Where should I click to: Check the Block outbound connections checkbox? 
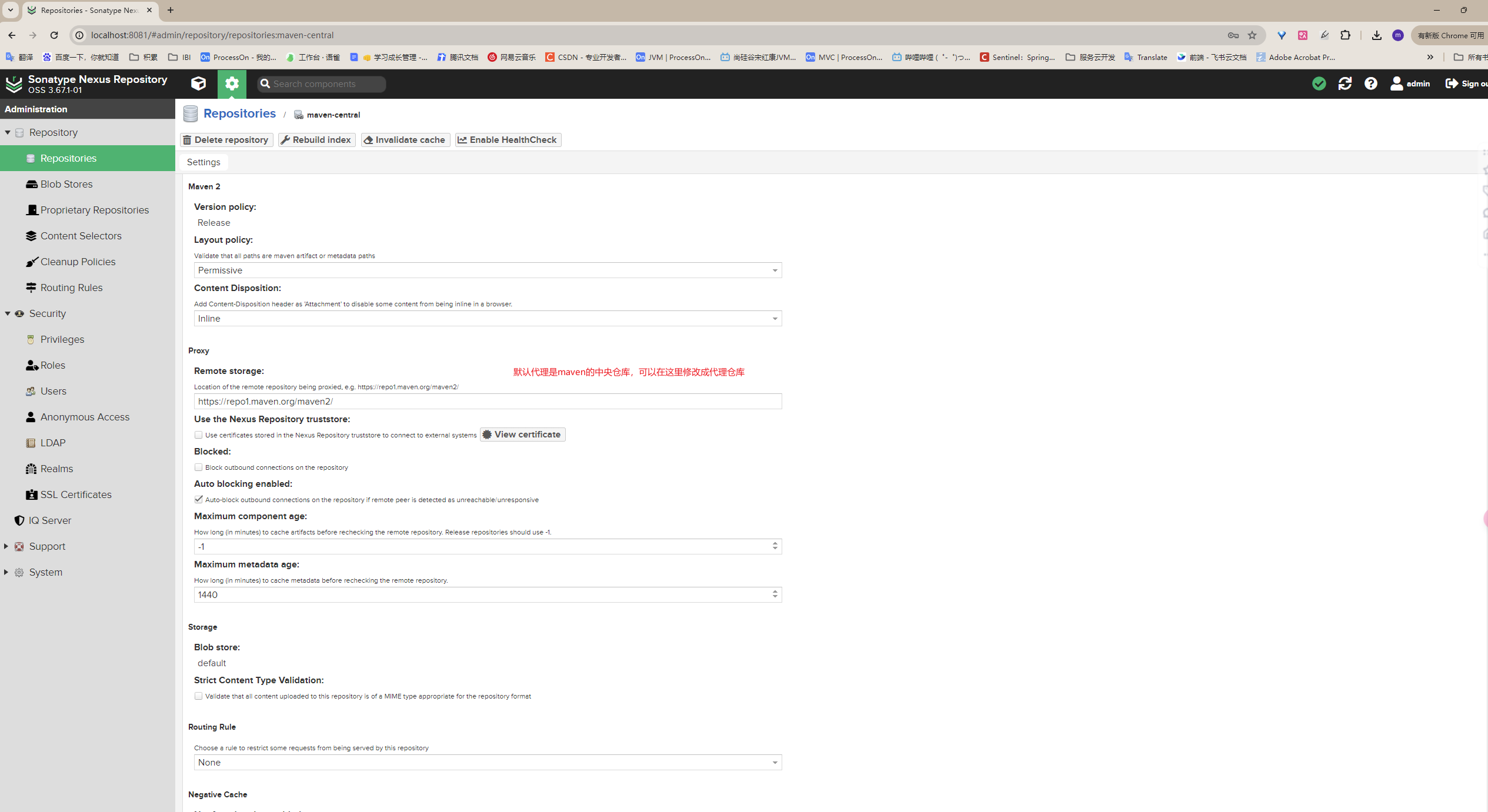pyautogui.click(x=198, y=467)
